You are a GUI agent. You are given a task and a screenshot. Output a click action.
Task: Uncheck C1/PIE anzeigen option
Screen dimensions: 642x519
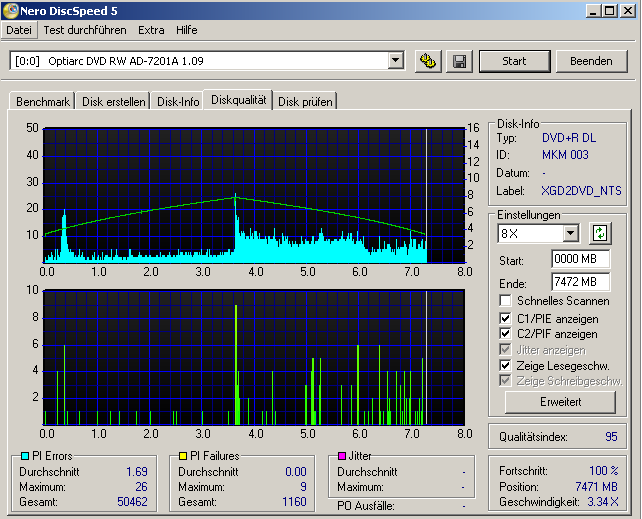click(506, 318)
